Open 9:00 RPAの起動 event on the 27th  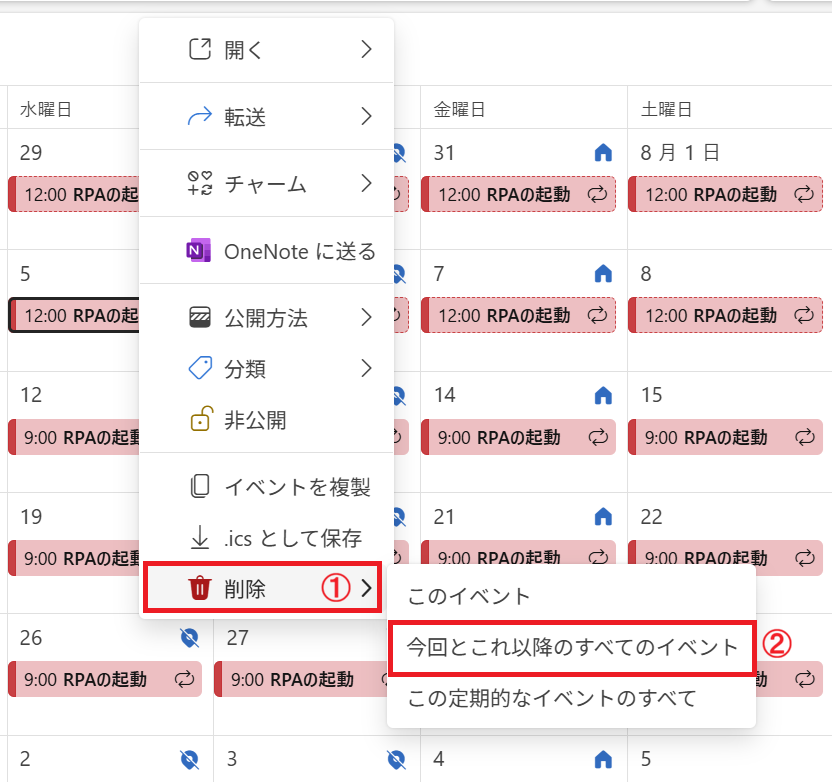click(301, 679)
